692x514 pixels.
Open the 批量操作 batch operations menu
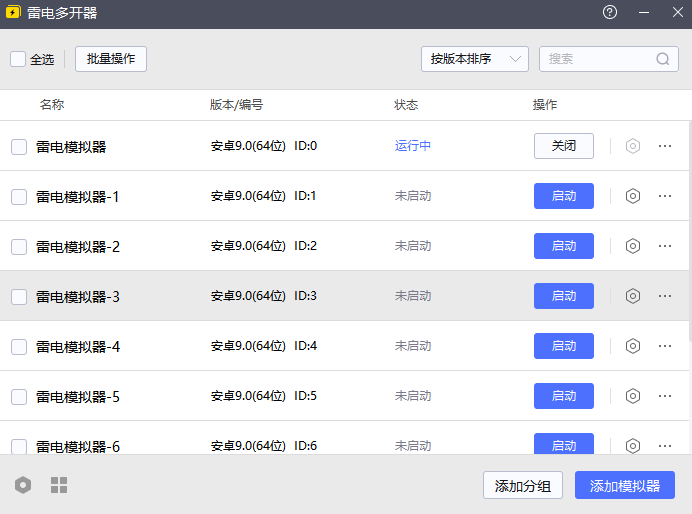111,59
